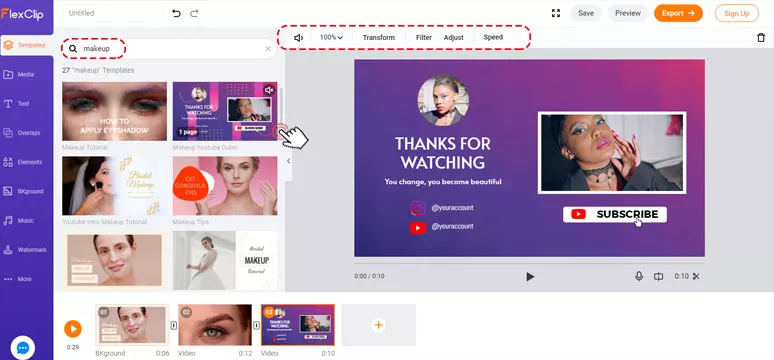Open the Speed tool
The image size is (774, 360).
coord(493,37)
